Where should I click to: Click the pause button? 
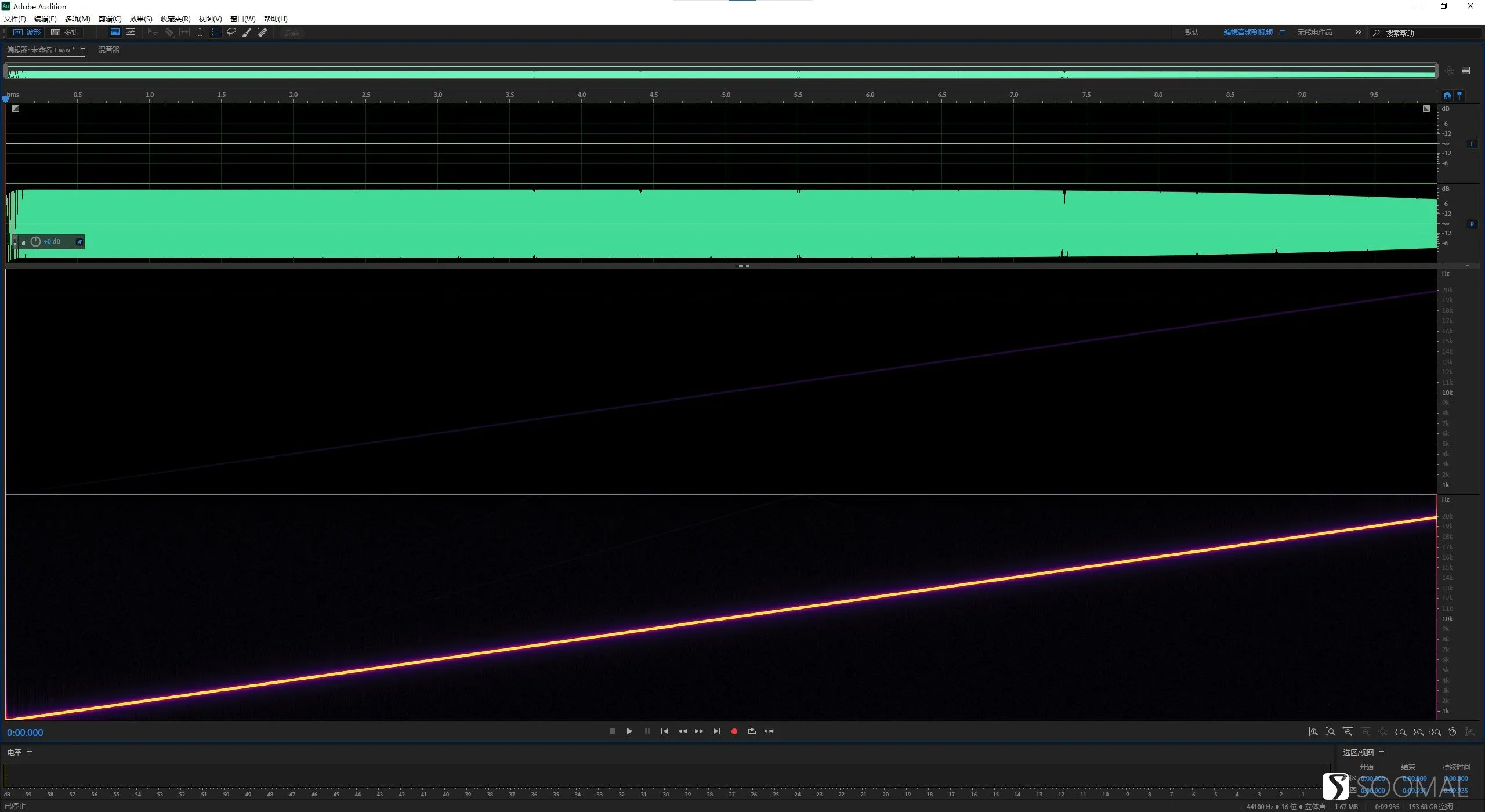pyautogui.click(x=647, y=731)
